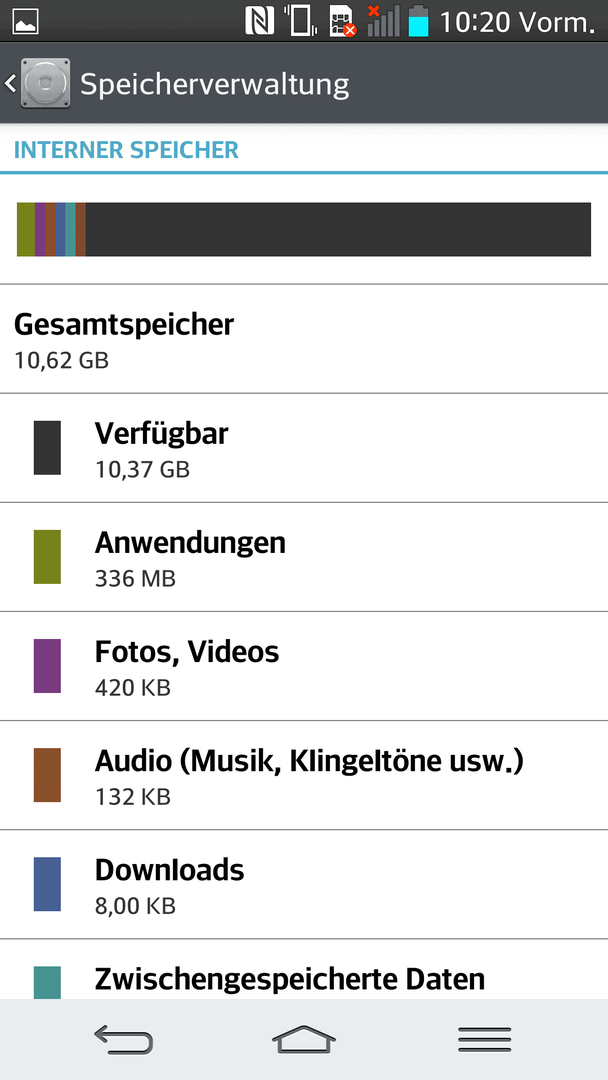Open the Anwendungen storage entry

pyautogui.click(x=304, y=557)
